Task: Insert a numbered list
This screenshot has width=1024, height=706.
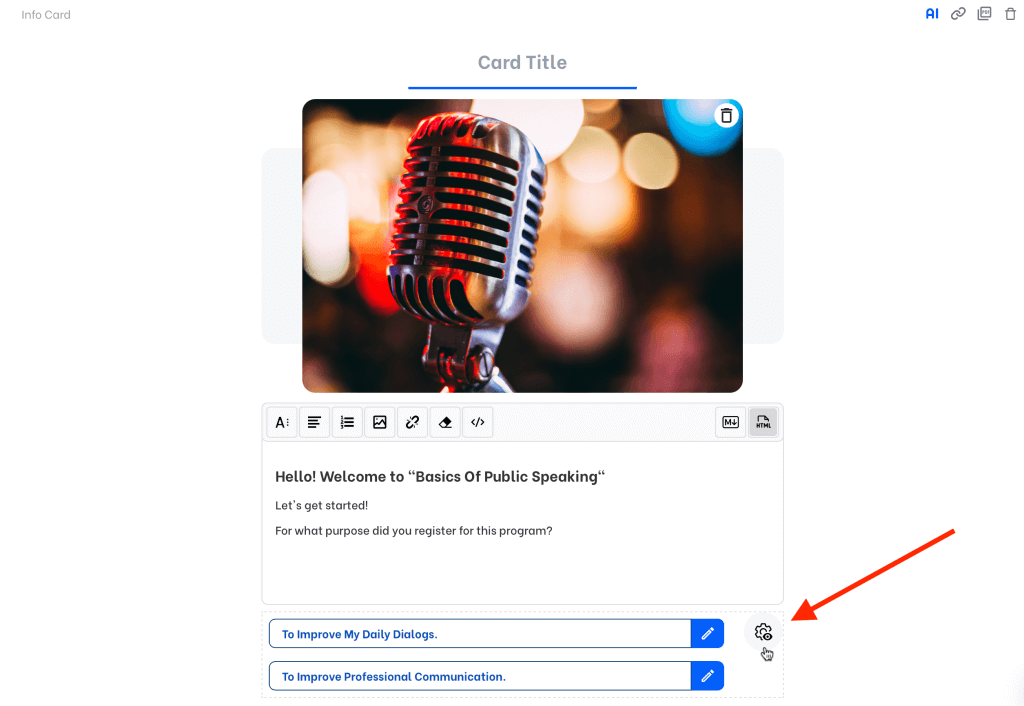Action: pyautogui.click(x=347, y=422)
